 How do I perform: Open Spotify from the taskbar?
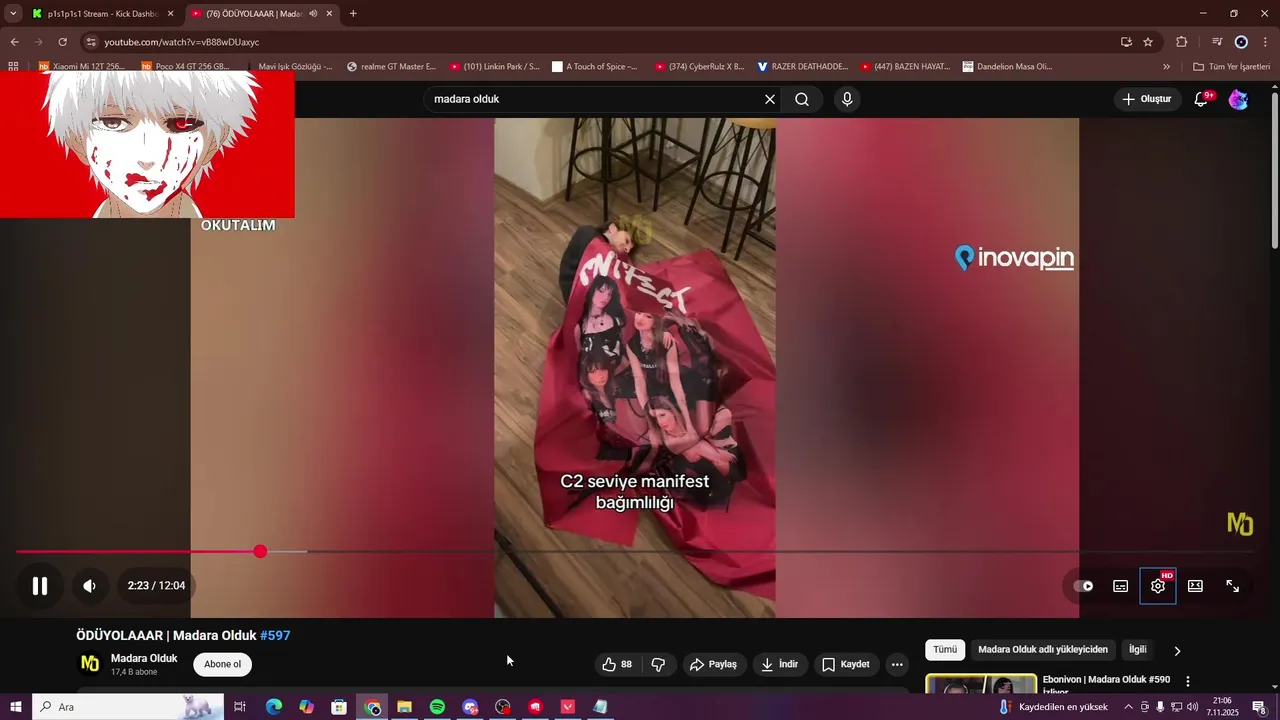(x=437, y=707)
